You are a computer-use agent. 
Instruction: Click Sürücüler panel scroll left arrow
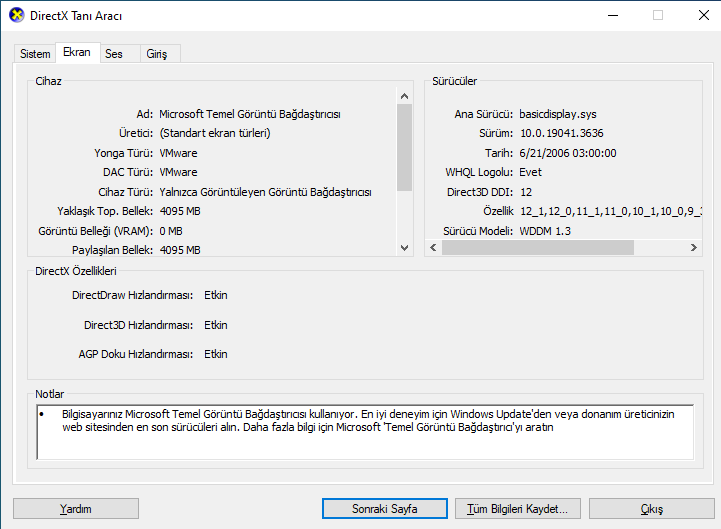pos(433,247)
